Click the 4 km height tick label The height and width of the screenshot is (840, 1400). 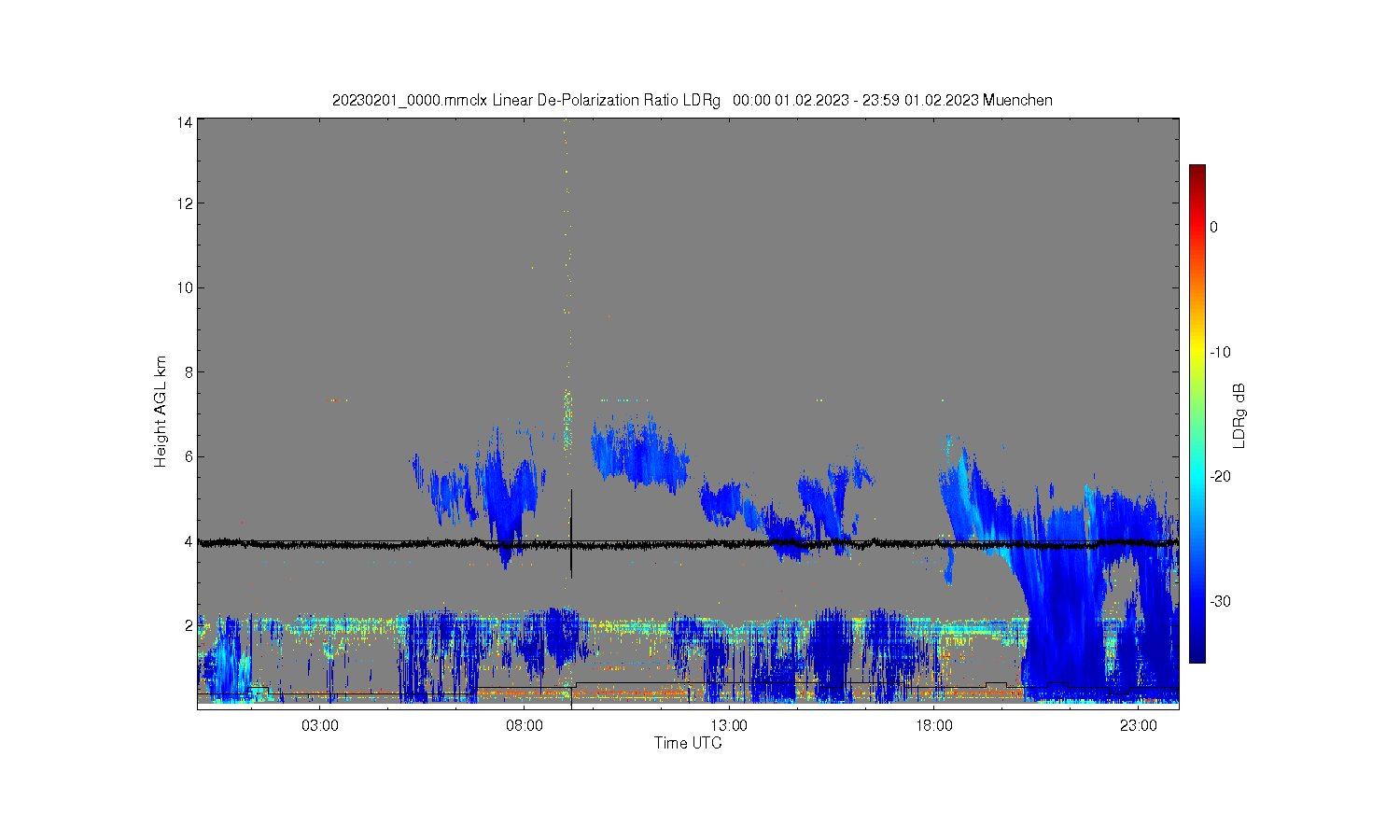[x=189, y=541]
